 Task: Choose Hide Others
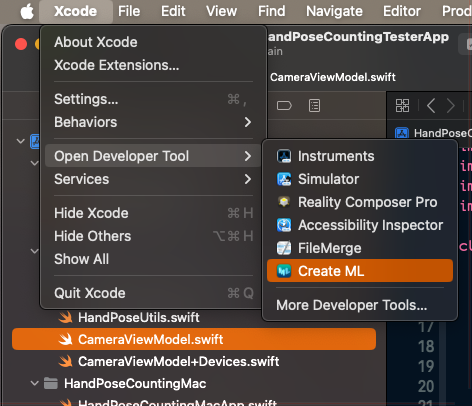[153, 236]
